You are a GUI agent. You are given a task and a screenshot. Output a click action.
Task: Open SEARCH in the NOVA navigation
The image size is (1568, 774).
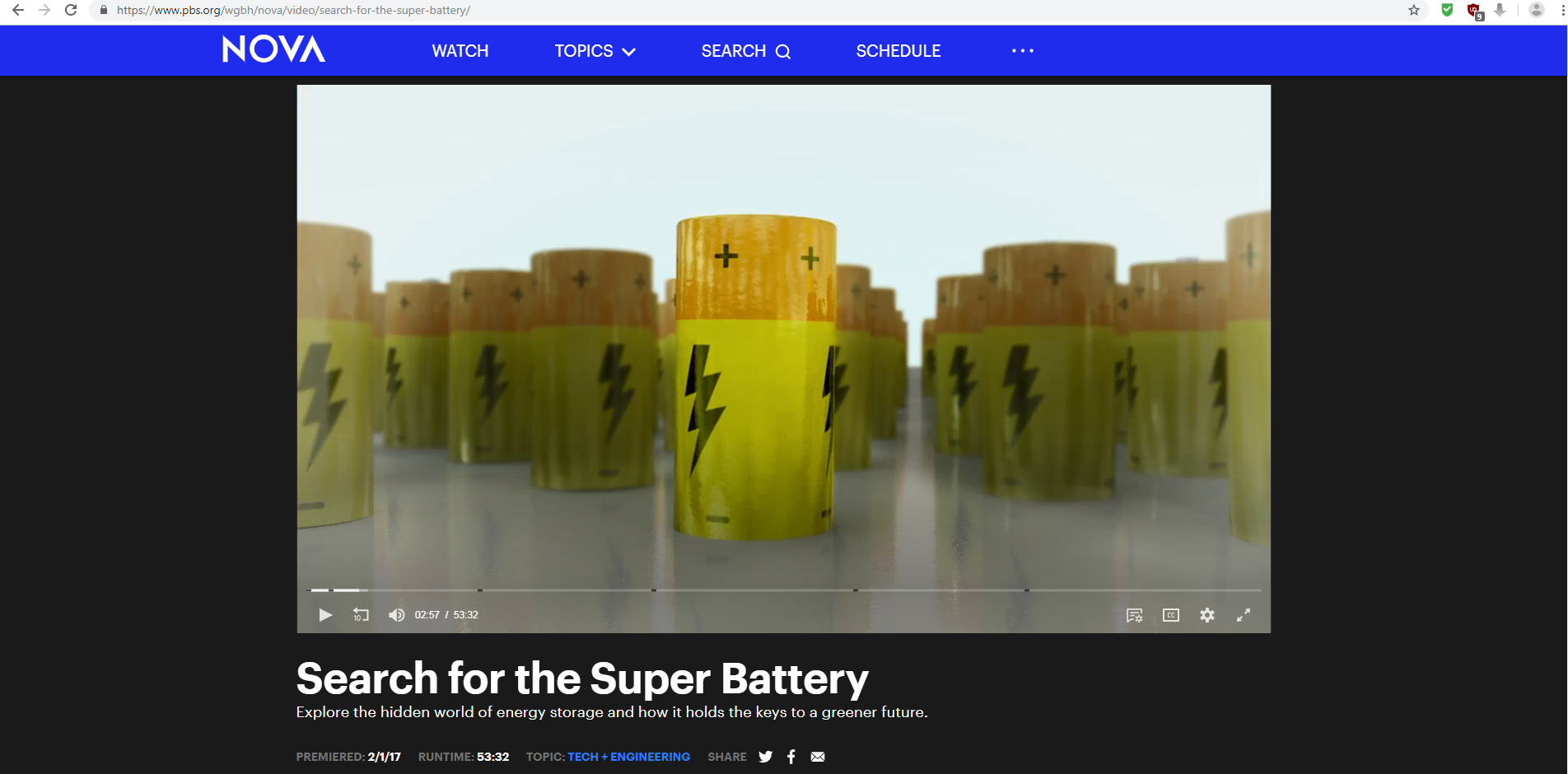(746, 51)
